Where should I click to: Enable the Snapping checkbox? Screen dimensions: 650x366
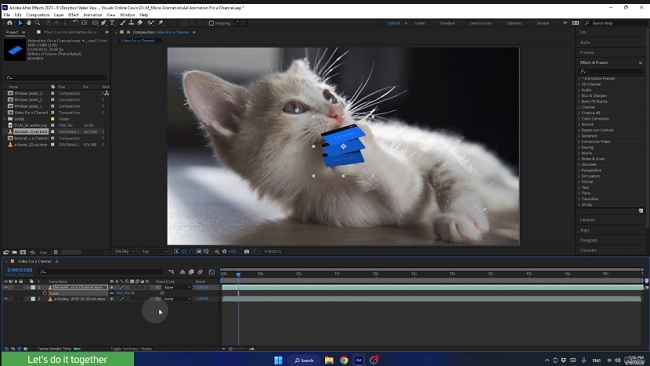tap(211, 23)
